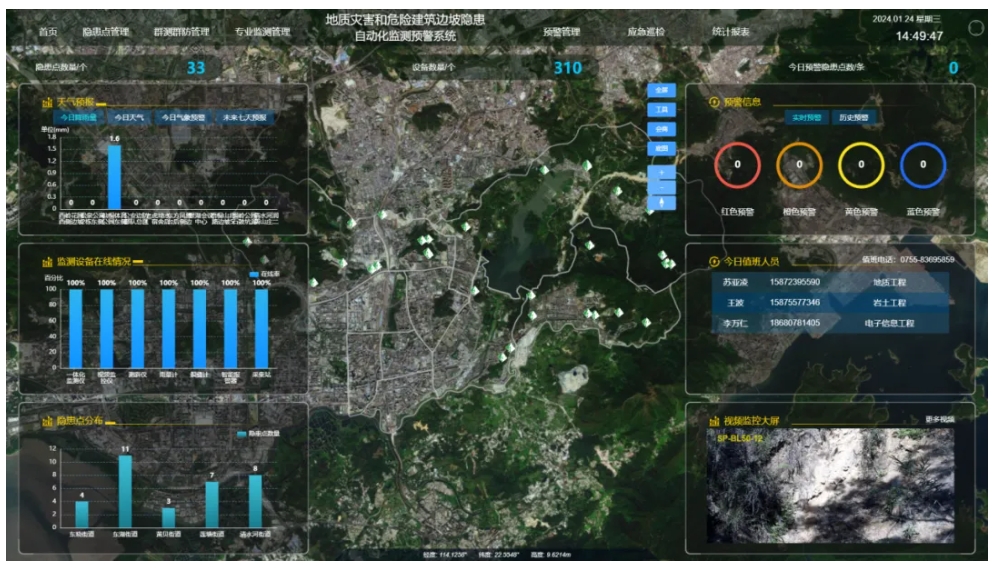Open the 隐患点管理 menu item
This screenshot has width=999, height=570.
coord(105,32)
